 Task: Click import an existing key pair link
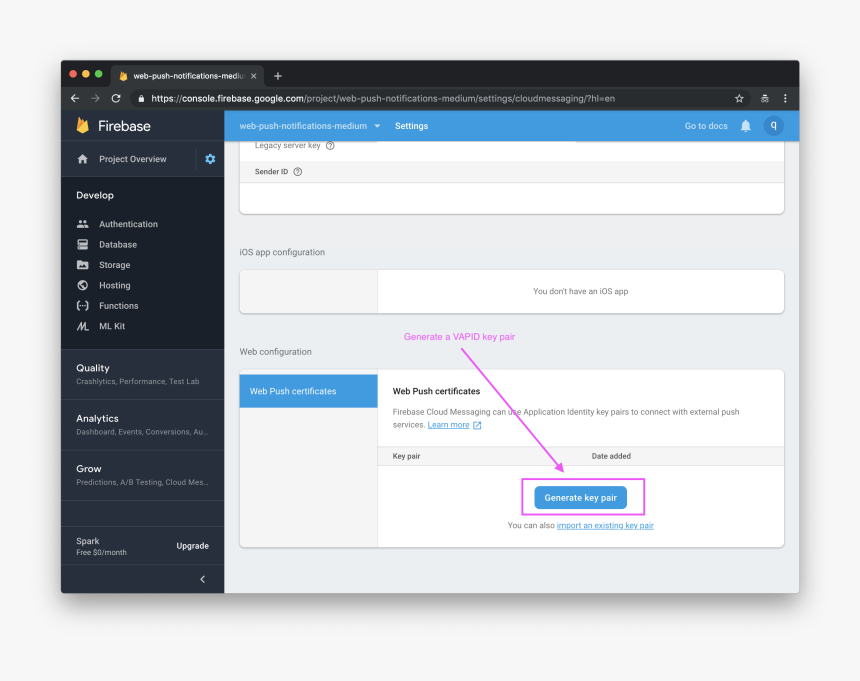click(x=605, y=525)
